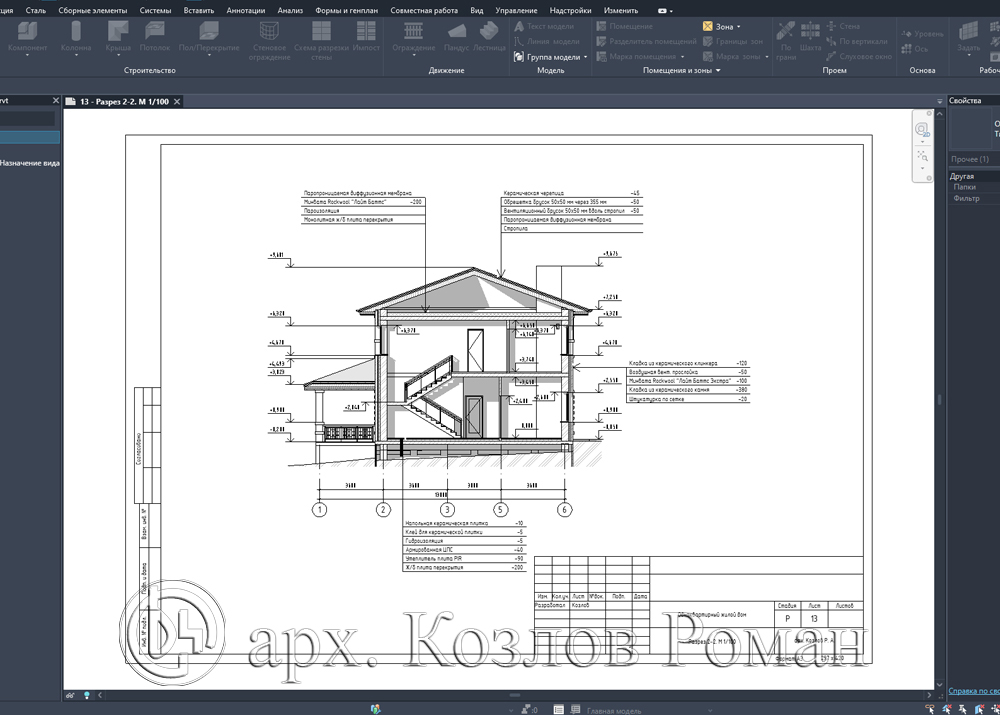Select the Ось grid tool

(x=915, y=48)
